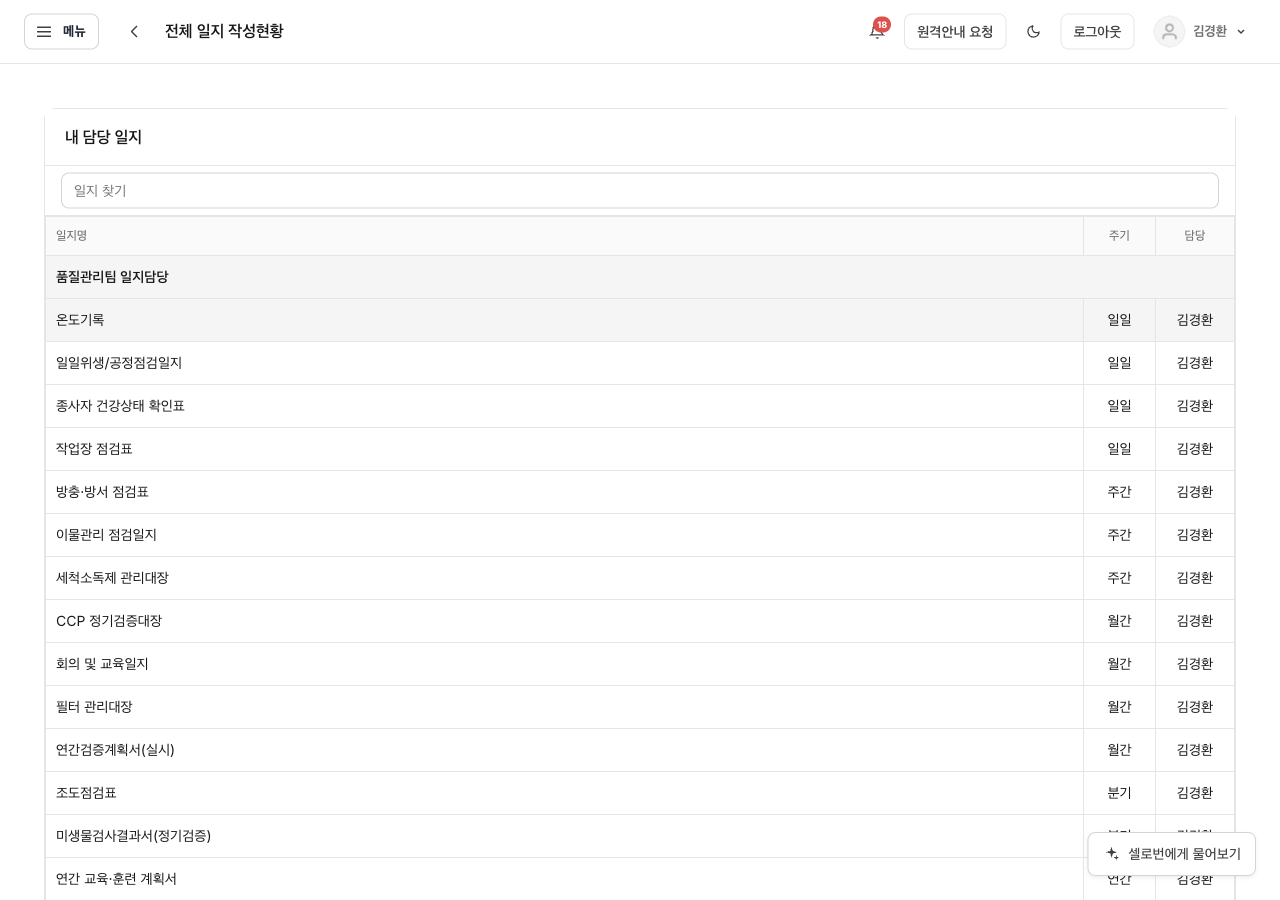Click the user avatar icon
The image size is (1280, 900).
(1169, 31)
